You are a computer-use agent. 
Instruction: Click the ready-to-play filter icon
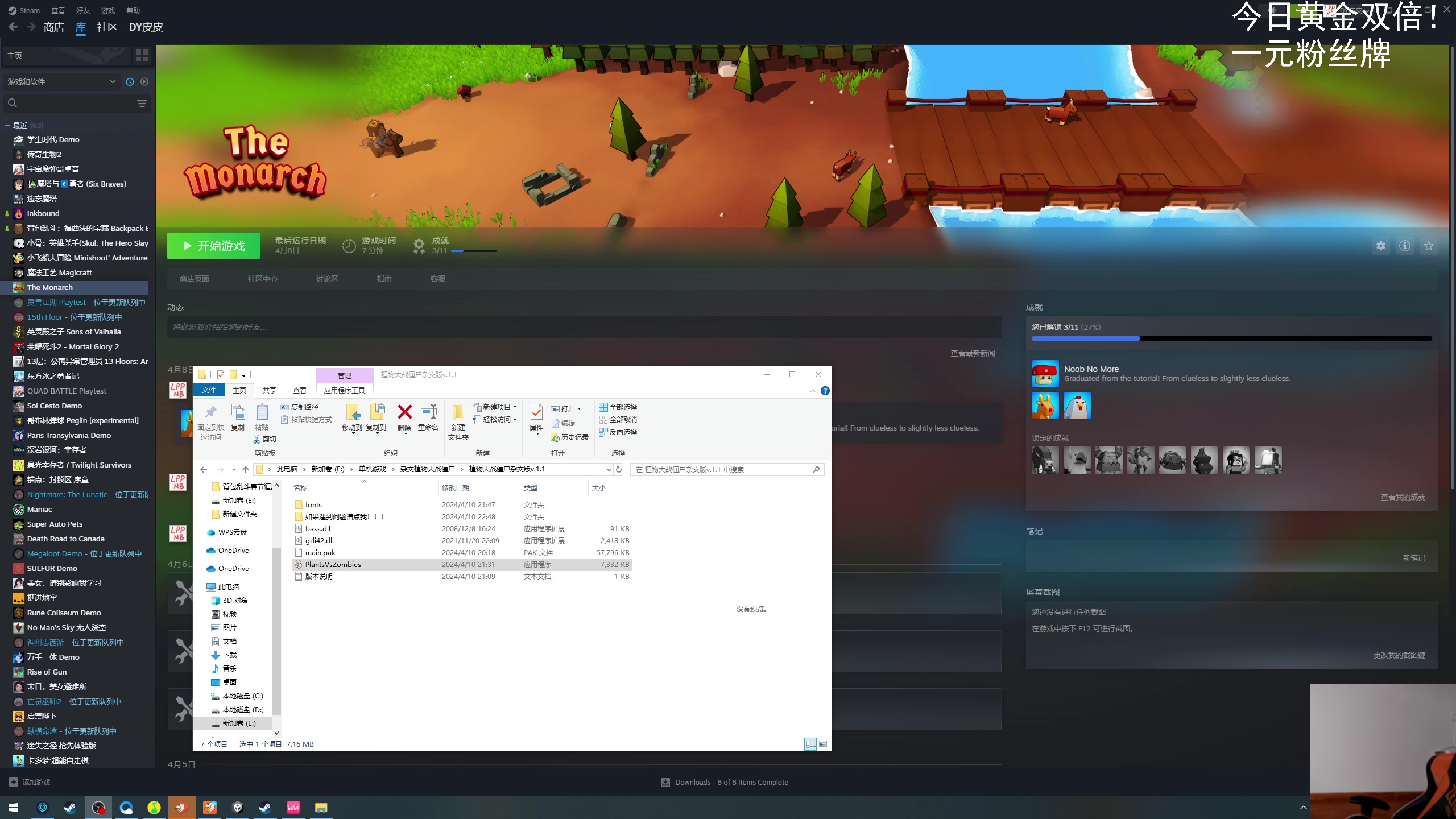click(144, 82)
